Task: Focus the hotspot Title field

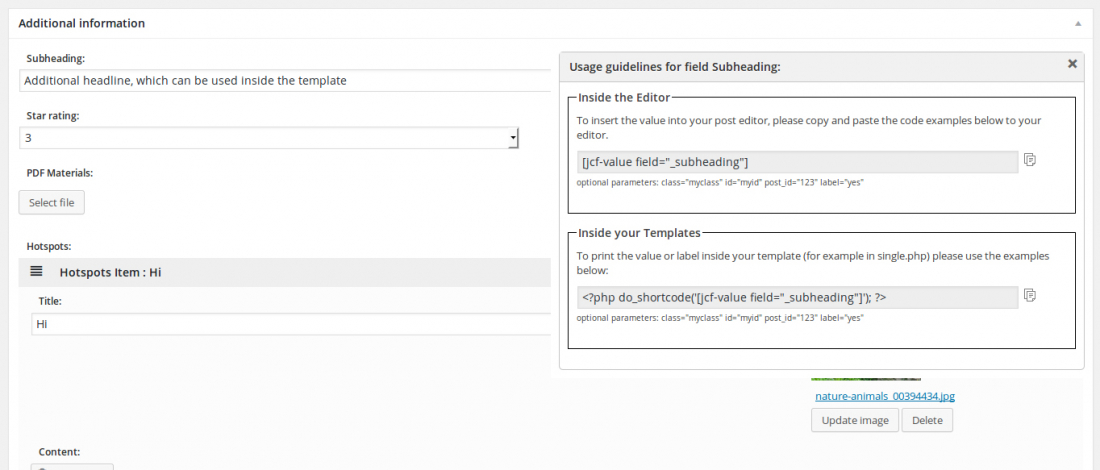Action: click(x=291, y=325)
